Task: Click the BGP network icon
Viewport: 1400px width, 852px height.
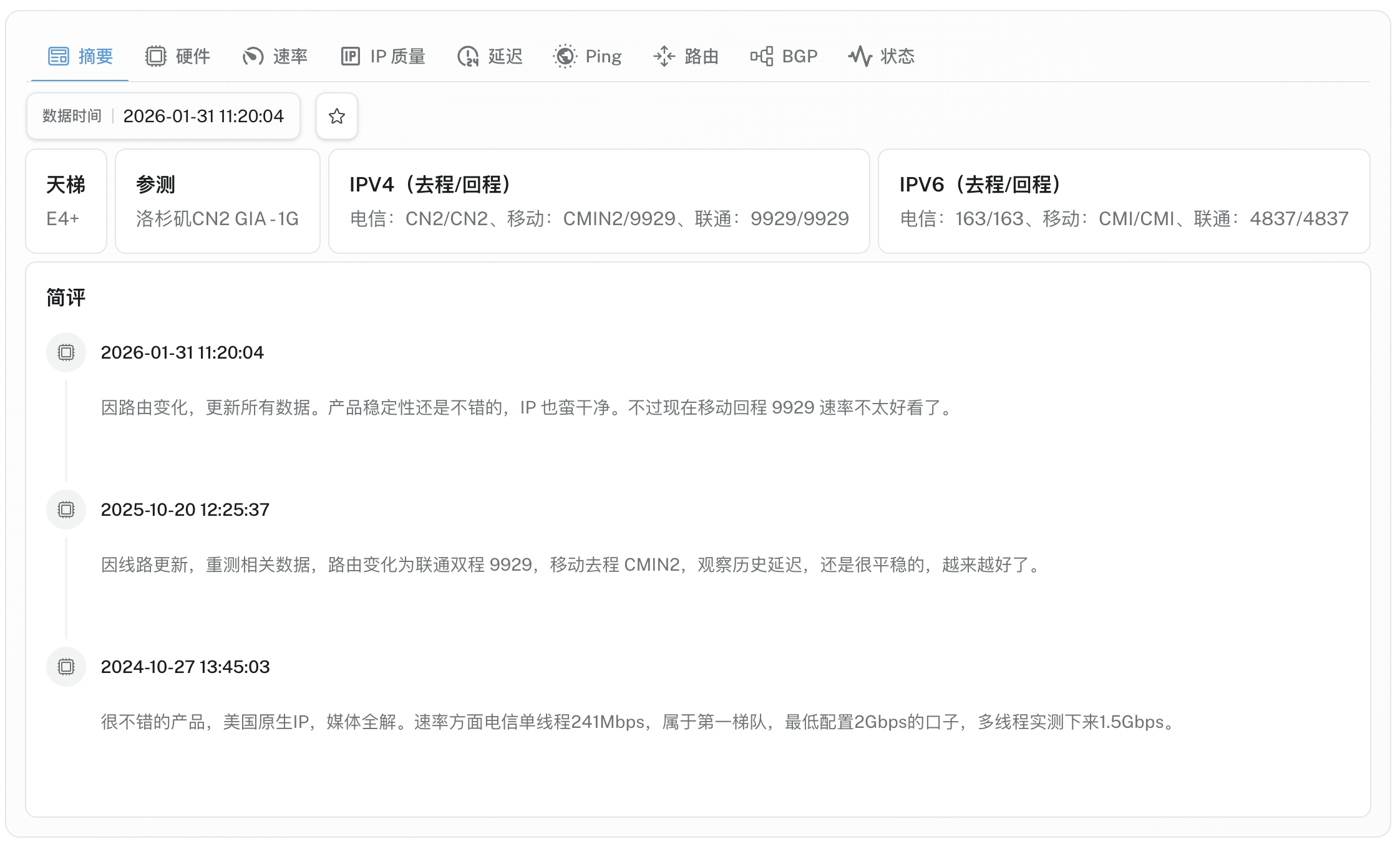Action: 762,56
